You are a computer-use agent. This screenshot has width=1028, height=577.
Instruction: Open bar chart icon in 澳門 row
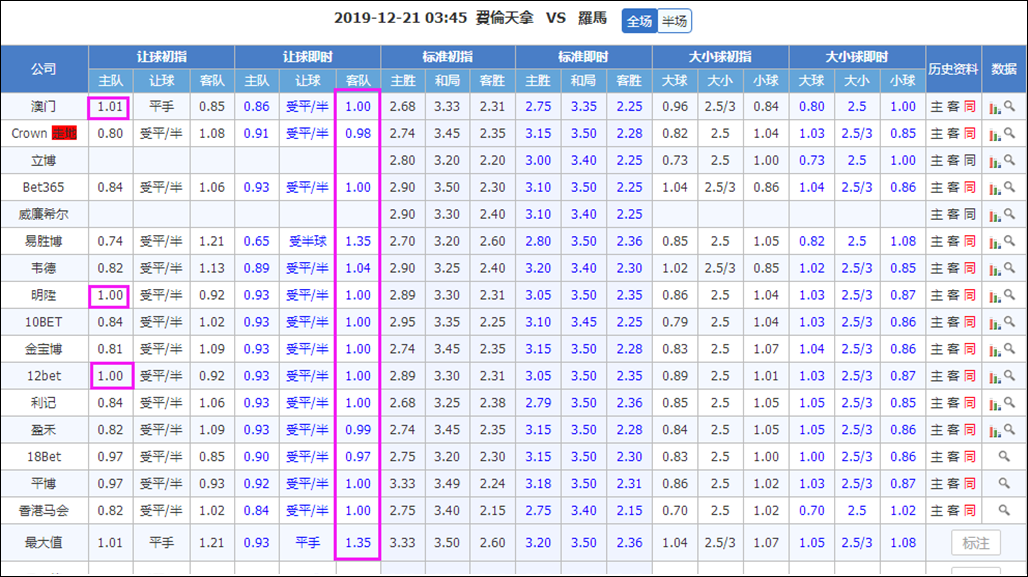click(995, 107)
